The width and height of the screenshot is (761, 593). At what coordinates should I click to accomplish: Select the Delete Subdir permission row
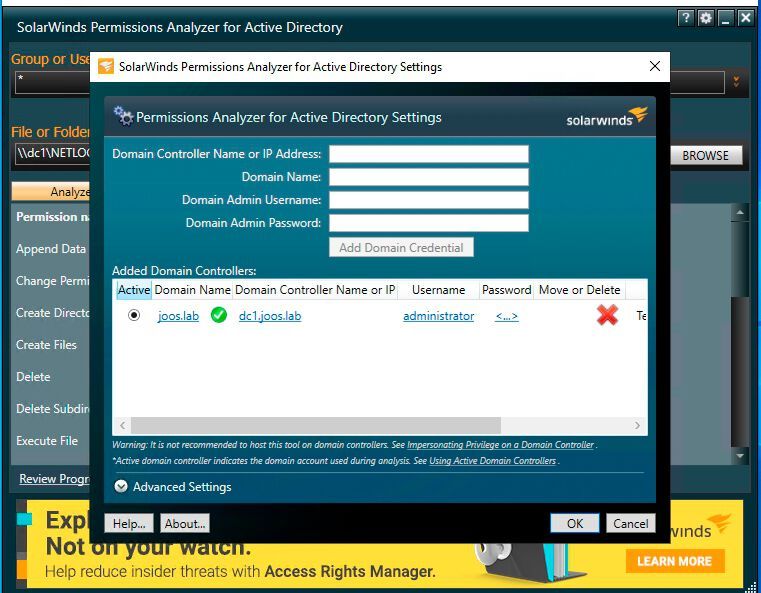pos(51,409)
